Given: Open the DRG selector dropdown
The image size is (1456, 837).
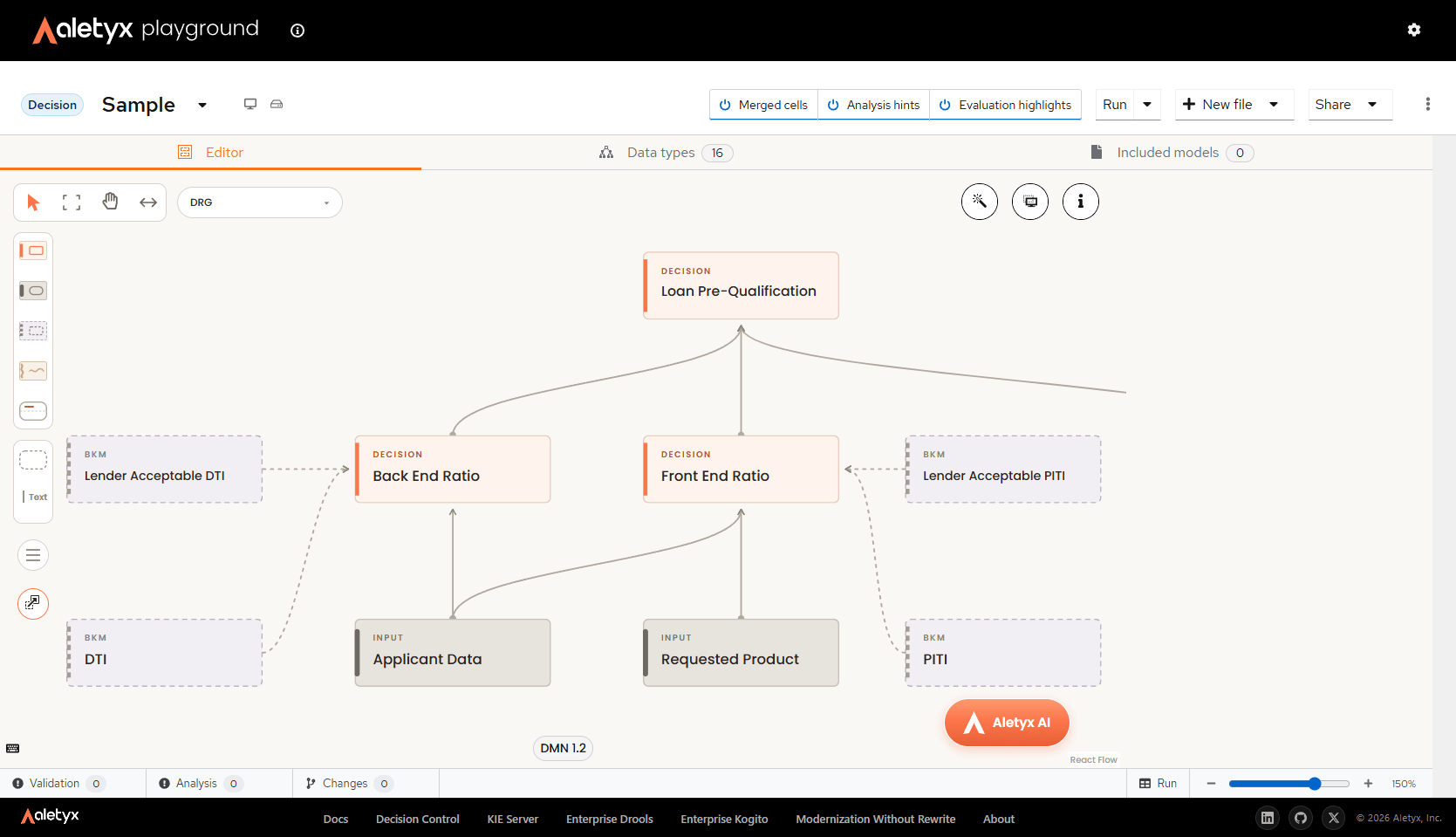Looking at the screenshot, I should [260, 202].
